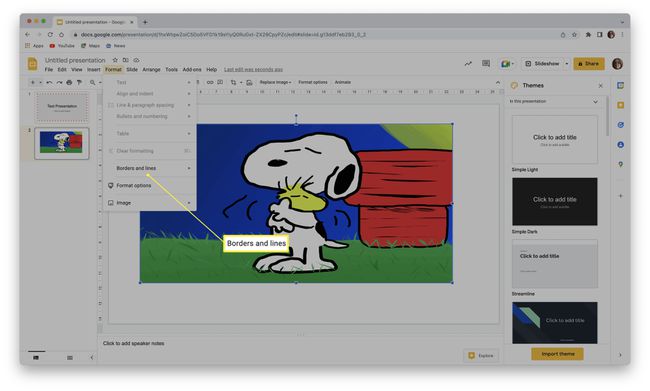Open the comment history icon
The width and height of the screenshot is (650, 391).
coord(486,63)
